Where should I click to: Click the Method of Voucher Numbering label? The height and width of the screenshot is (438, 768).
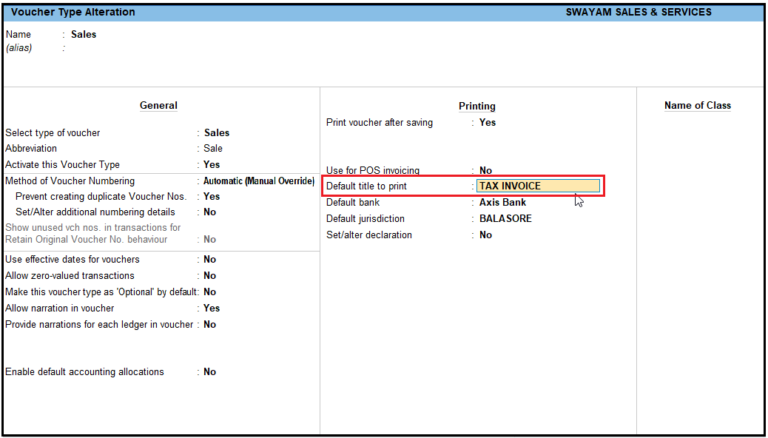70,181
